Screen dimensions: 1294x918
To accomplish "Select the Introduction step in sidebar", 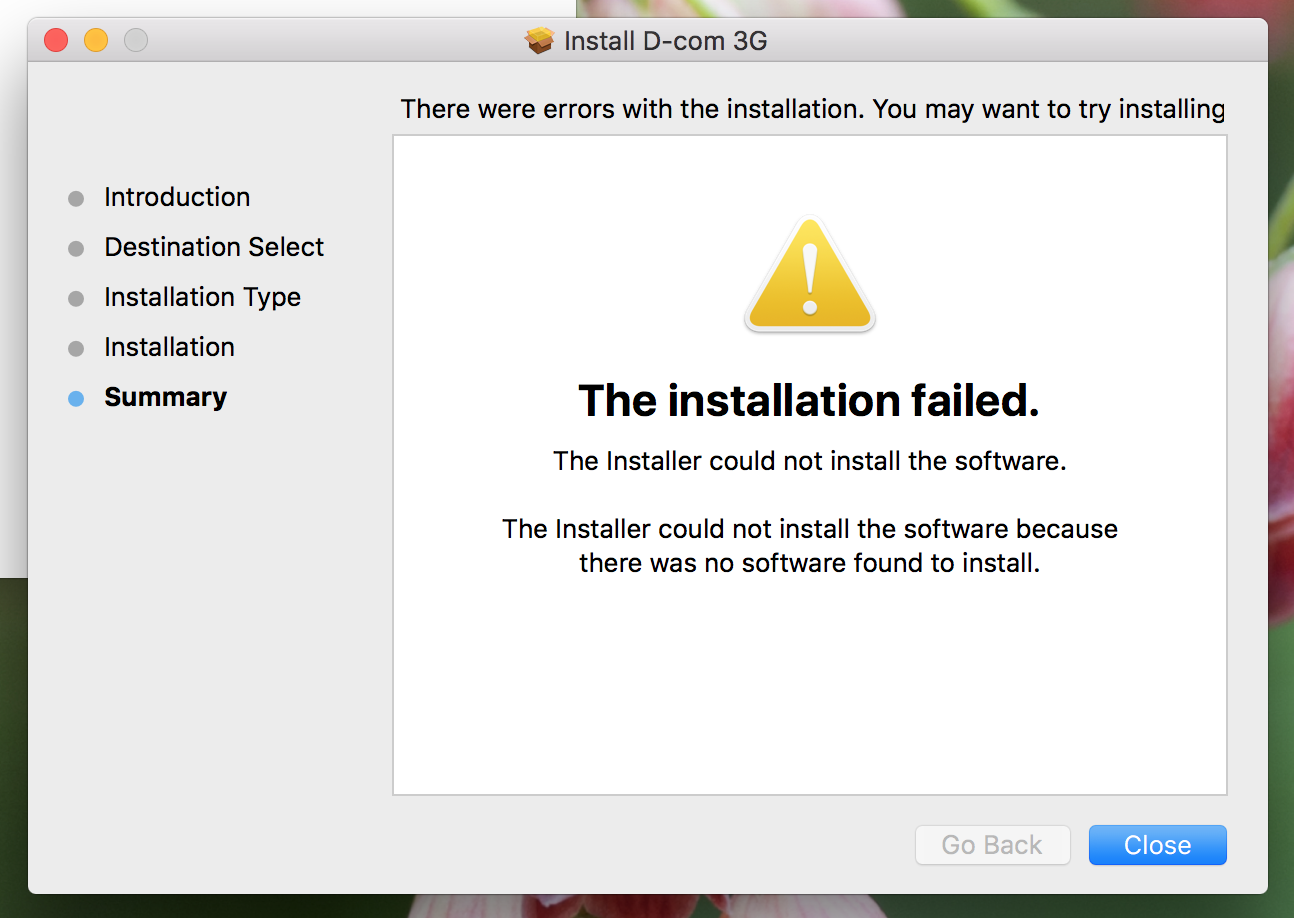I will (x=177, y=197).
